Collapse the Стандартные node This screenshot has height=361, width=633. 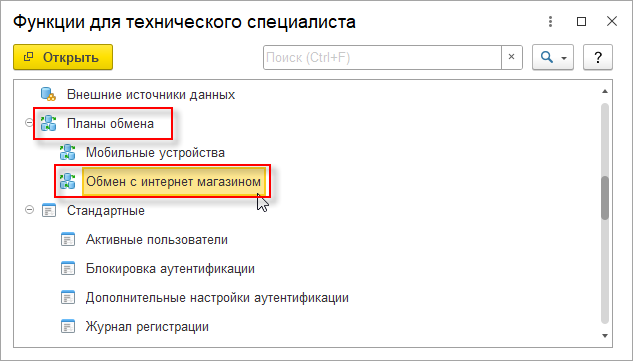[29, 210]
